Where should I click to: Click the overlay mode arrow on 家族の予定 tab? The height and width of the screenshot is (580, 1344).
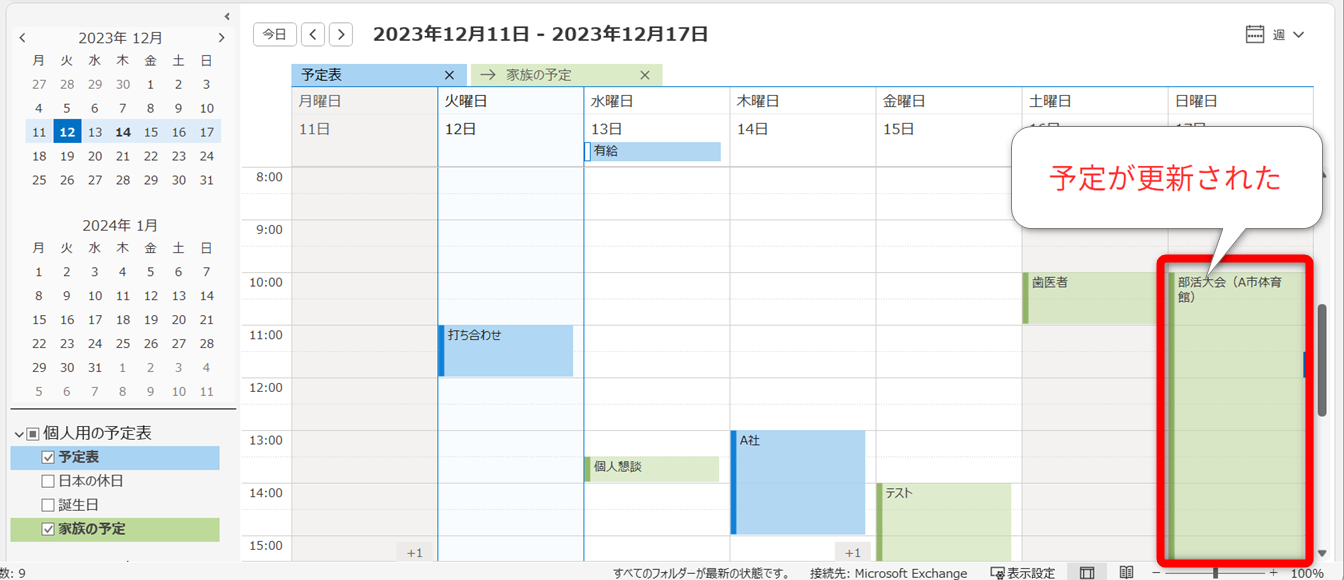(488, 75)
